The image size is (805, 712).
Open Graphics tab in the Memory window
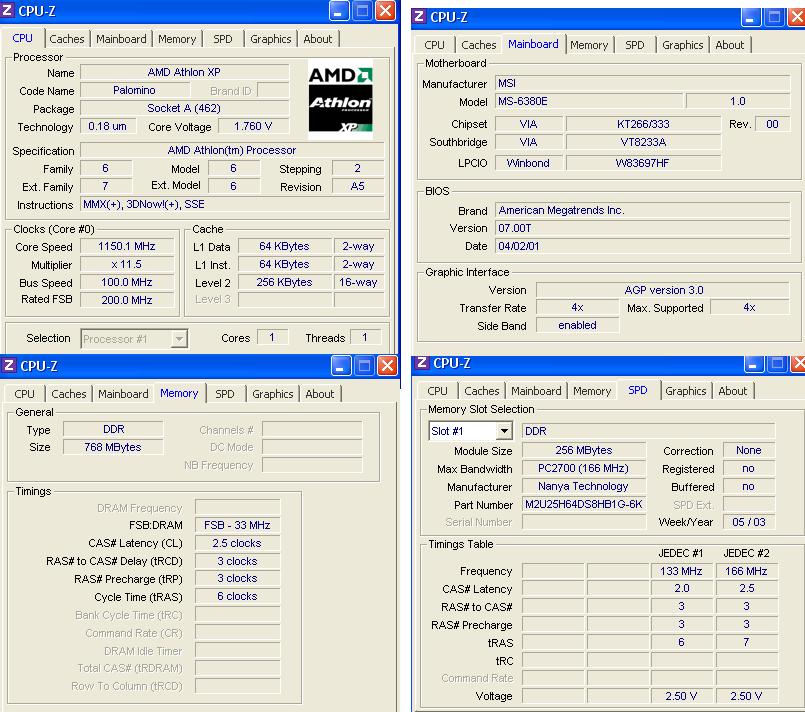point(273,394)
